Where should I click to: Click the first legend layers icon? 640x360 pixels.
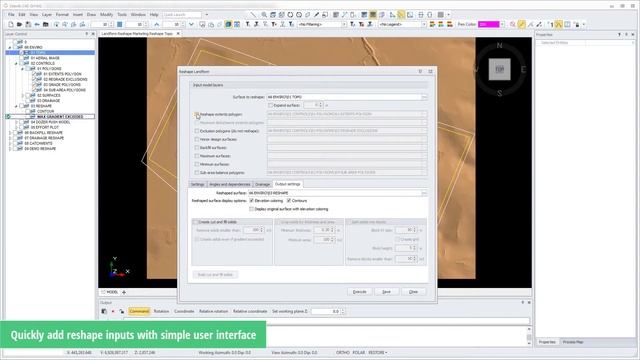[432, 24]
